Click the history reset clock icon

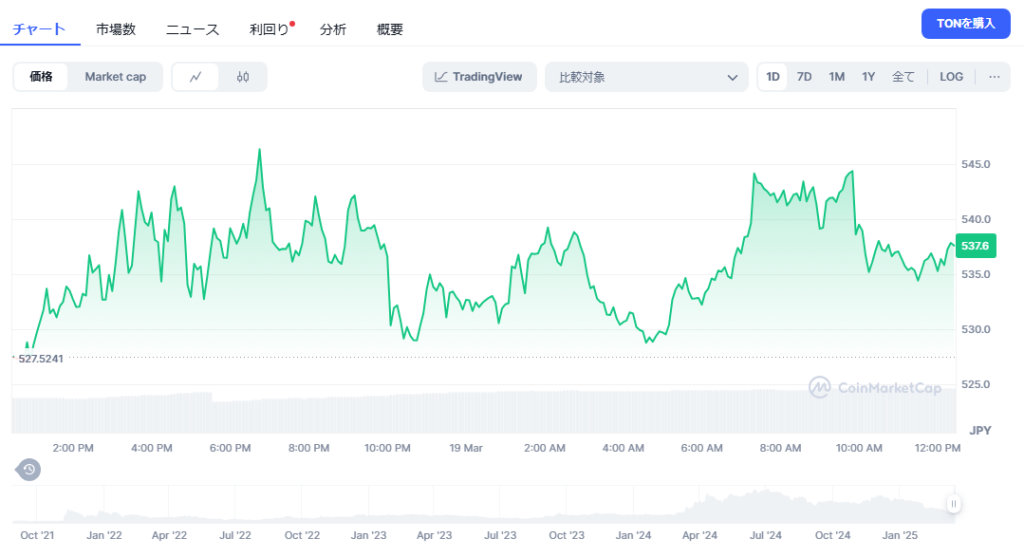tap(29, 469)
